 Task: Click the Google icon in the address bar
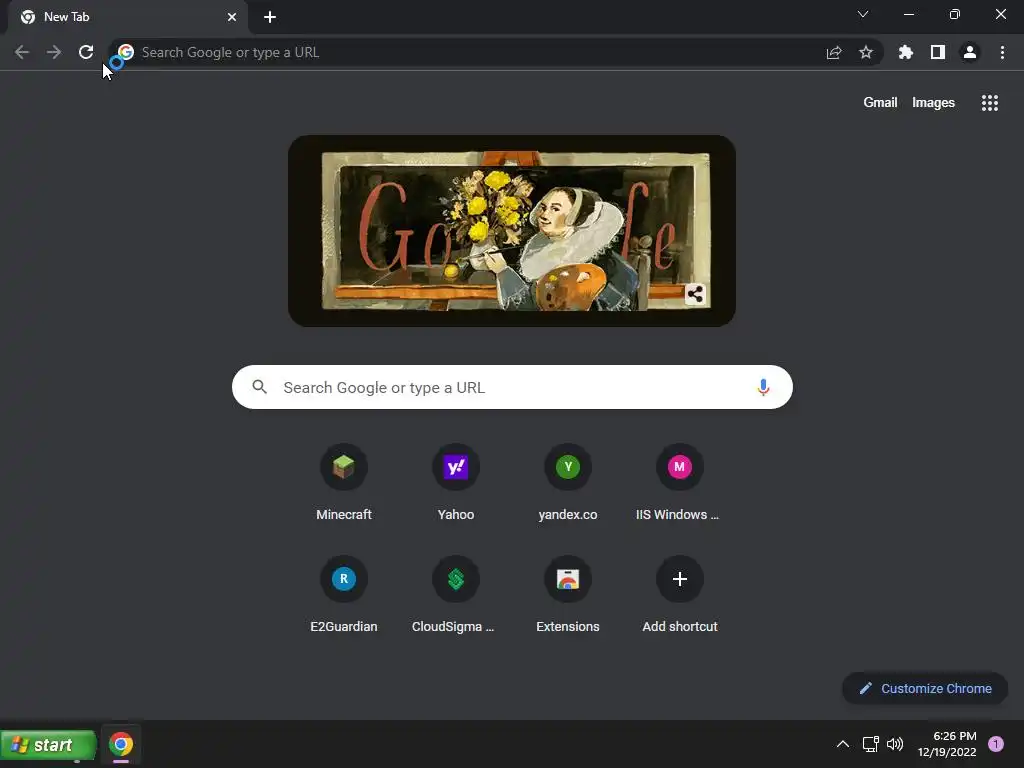point(126,52)
